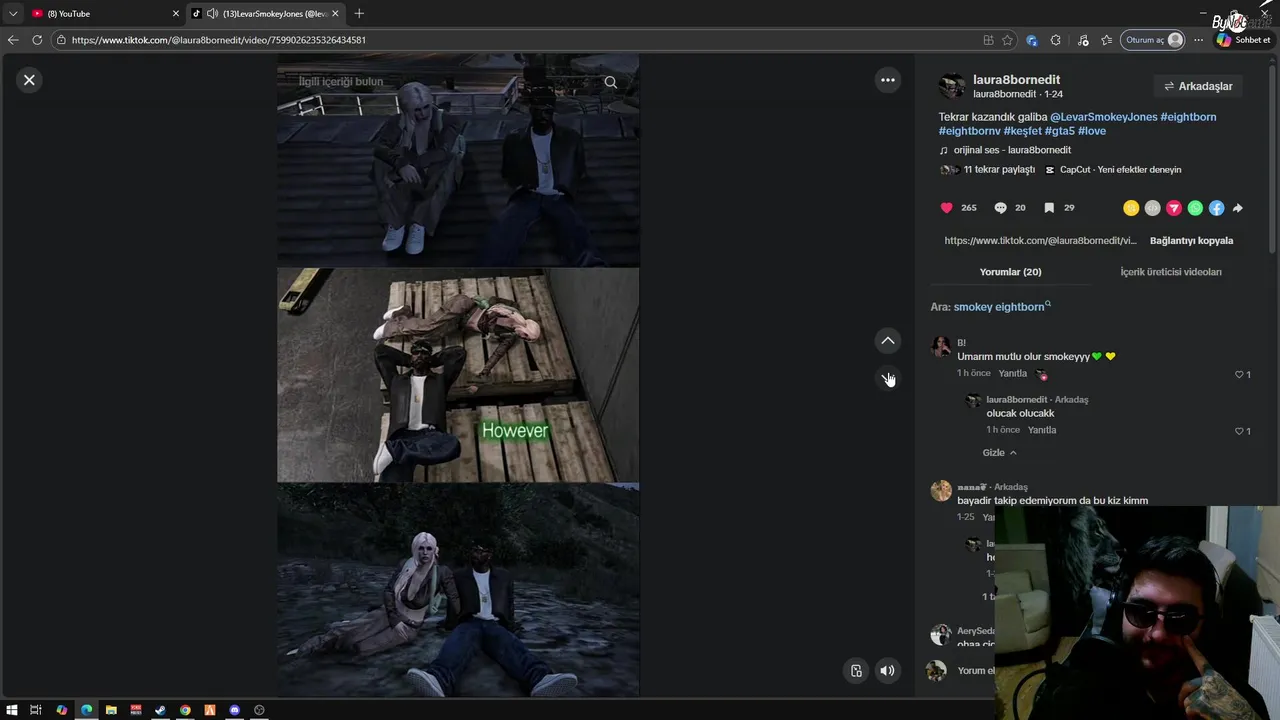Open Google Chrome from the taskbar
Viewport: 1280px width, 720px height.
tap(185, 710)
